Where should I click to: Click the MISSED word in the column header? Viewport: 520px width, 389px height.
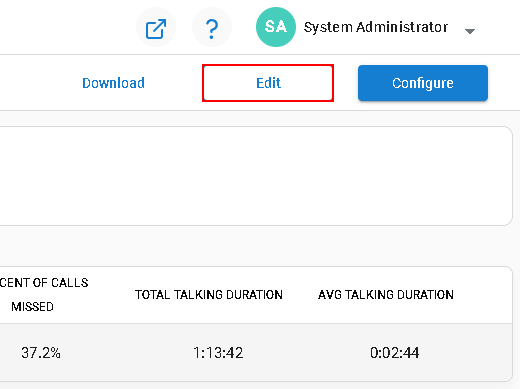coord(32,307)
